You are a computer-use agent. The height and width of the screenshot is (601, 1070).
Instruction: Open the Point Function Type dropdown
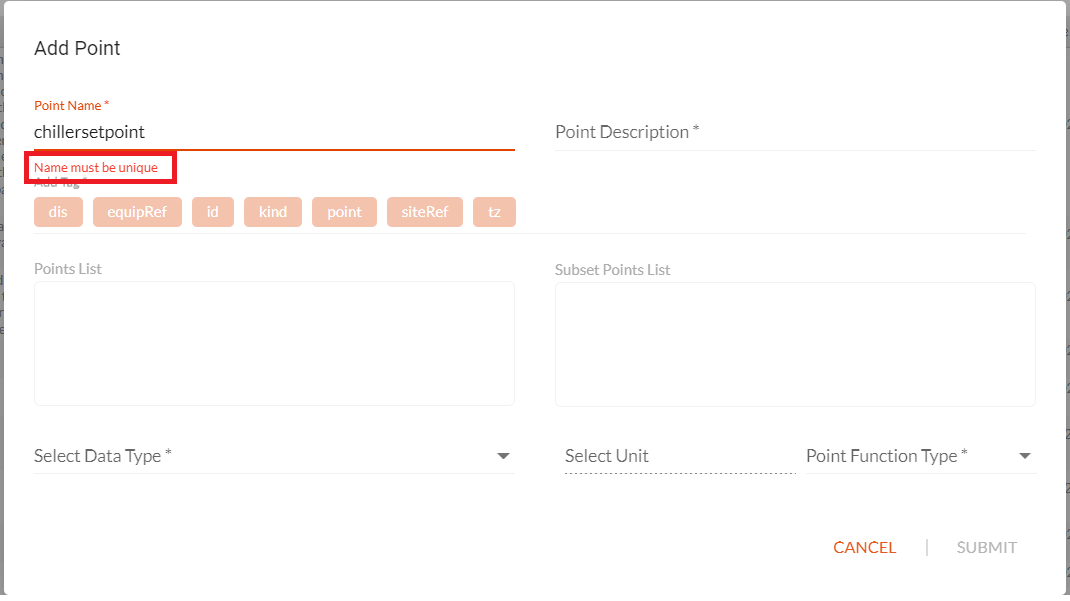point(921,456)
